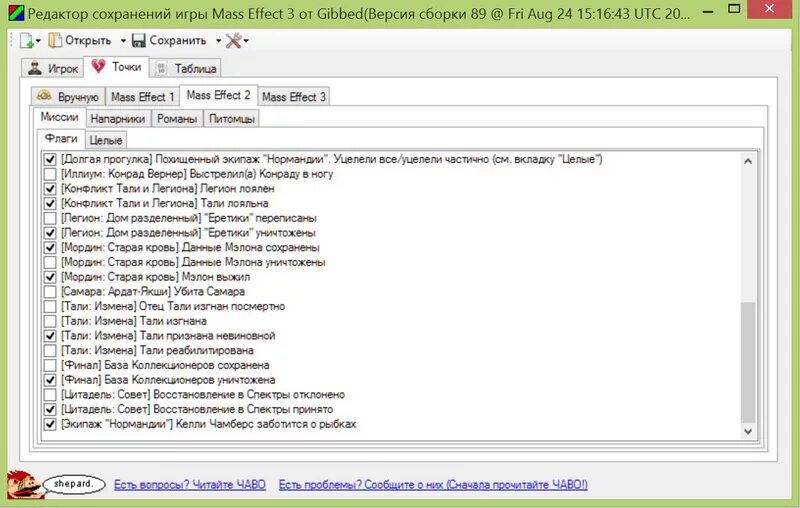The height and width of the screenshot is (508, 800).
Task: Click the Открыть folder icon
Action: pos(55,40)
